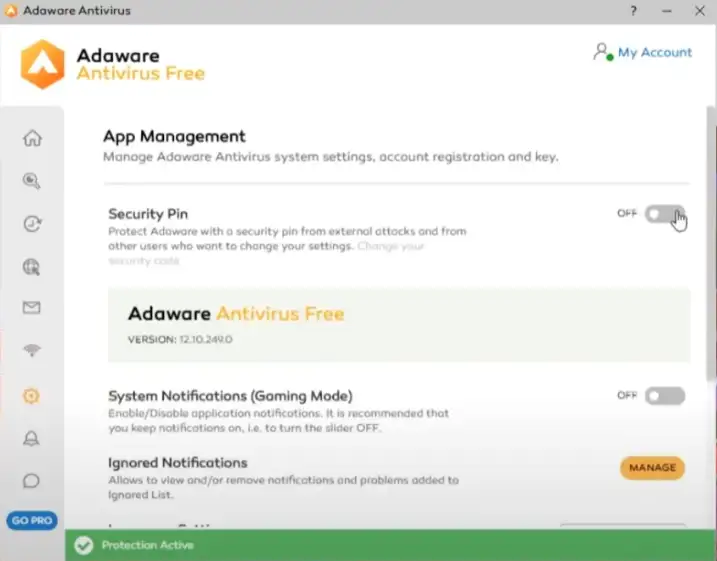Click the Change your security code link
This screenshot has width=717, height=561.
click(x=390, y=246)
